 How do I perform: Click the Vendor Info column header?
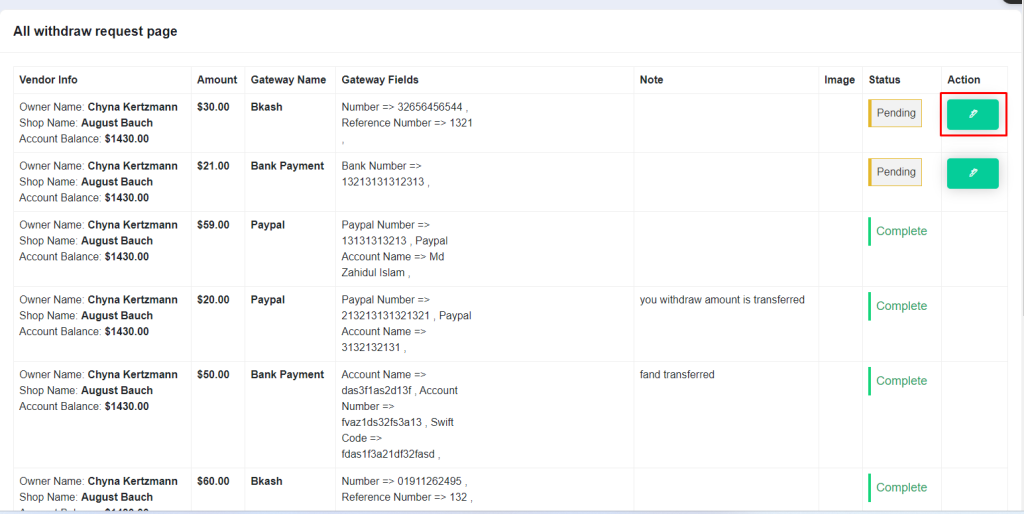(48, 80)
